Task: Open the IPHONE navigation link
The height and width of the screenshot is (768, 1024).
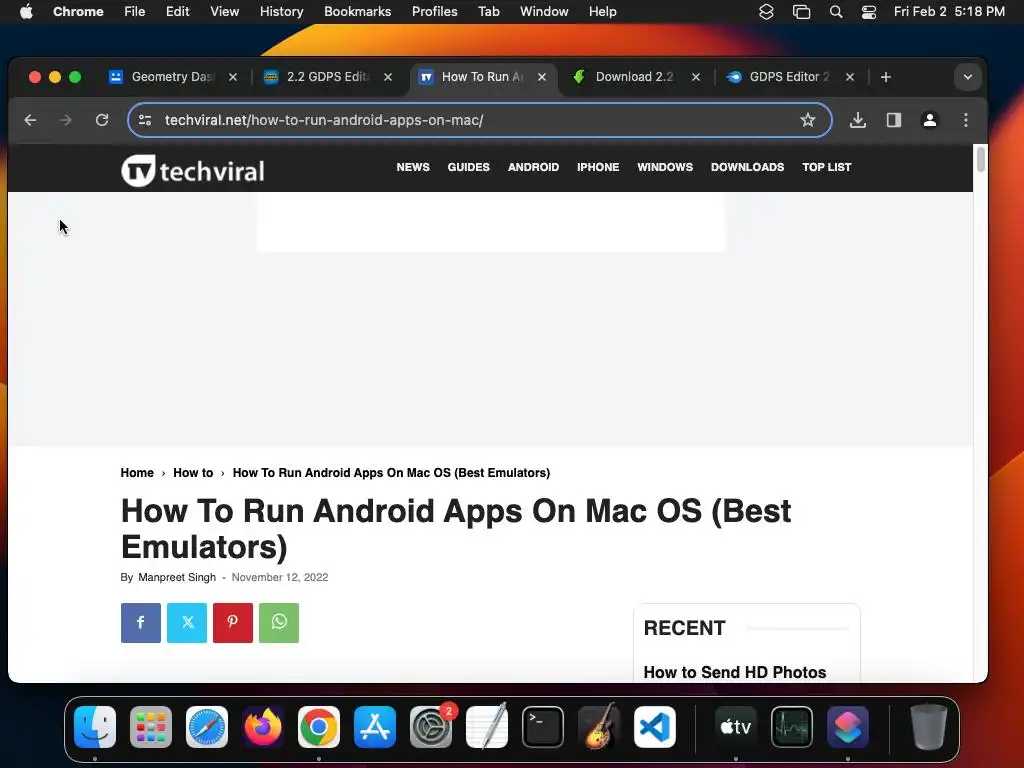Action: click(x=598, y=167)
